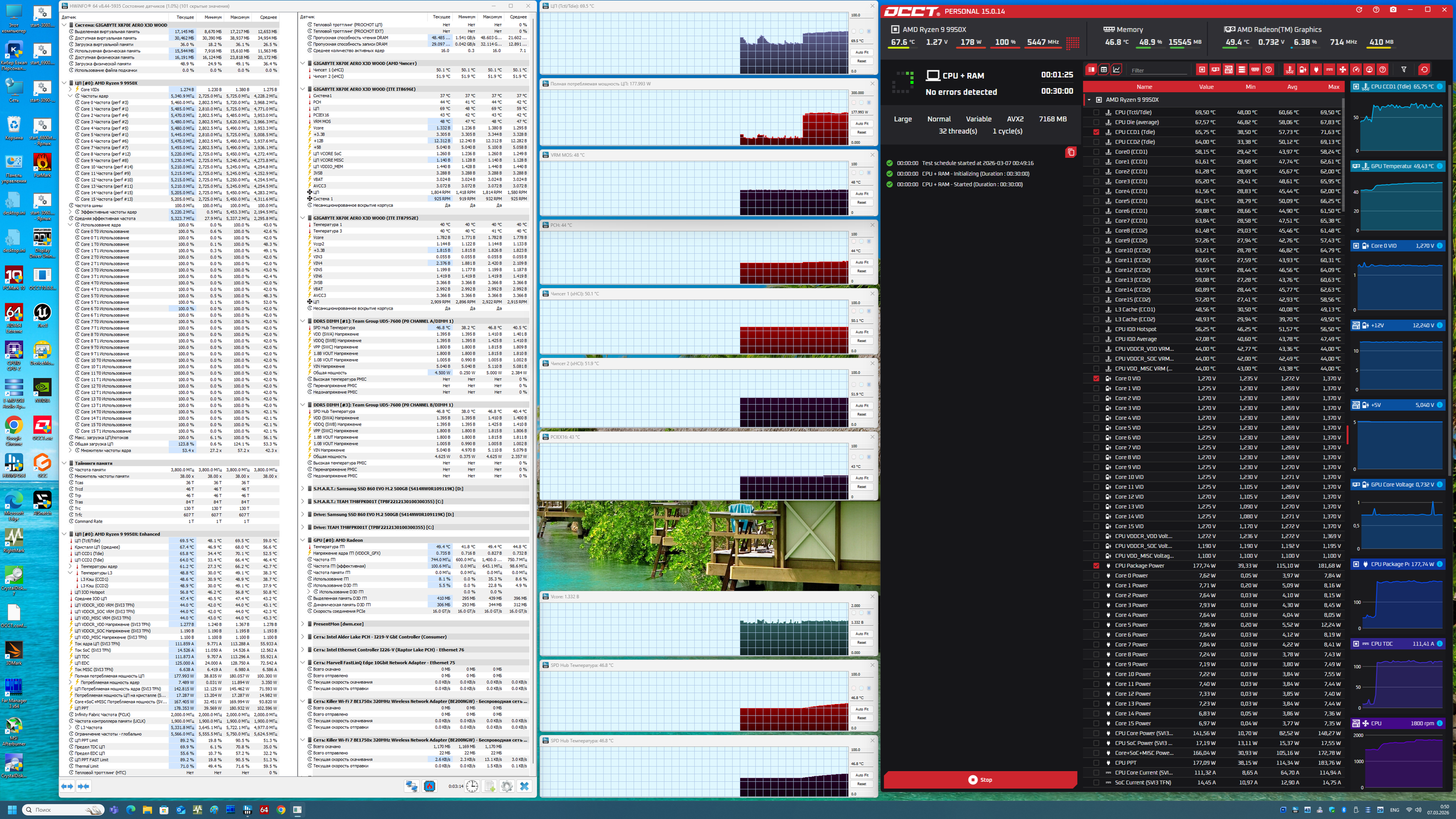Click the reset min/max refresh icon in OCCT
Screen dimensions: 1456x819
[1424, 69]
